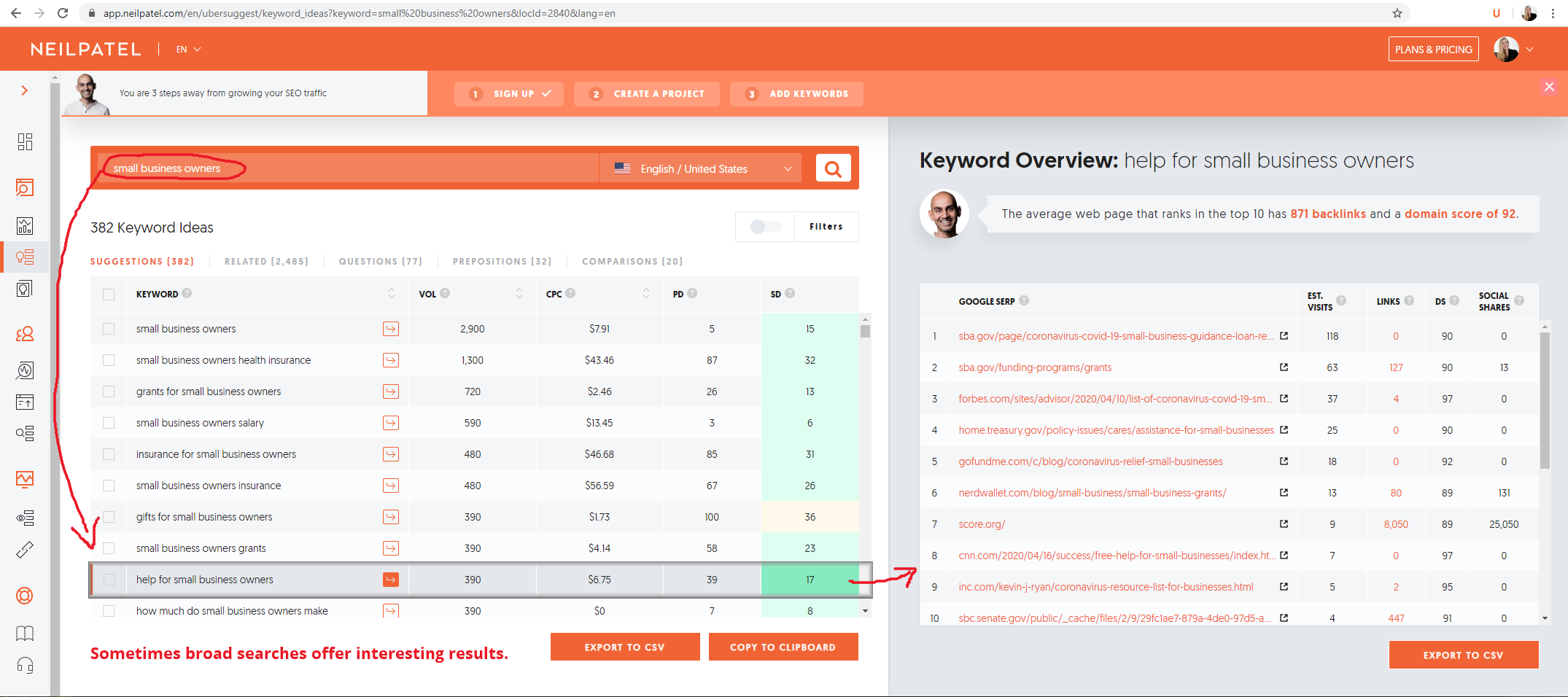Expand the EN selector next to the logo

pyautogui.click(x=187, y=49)
